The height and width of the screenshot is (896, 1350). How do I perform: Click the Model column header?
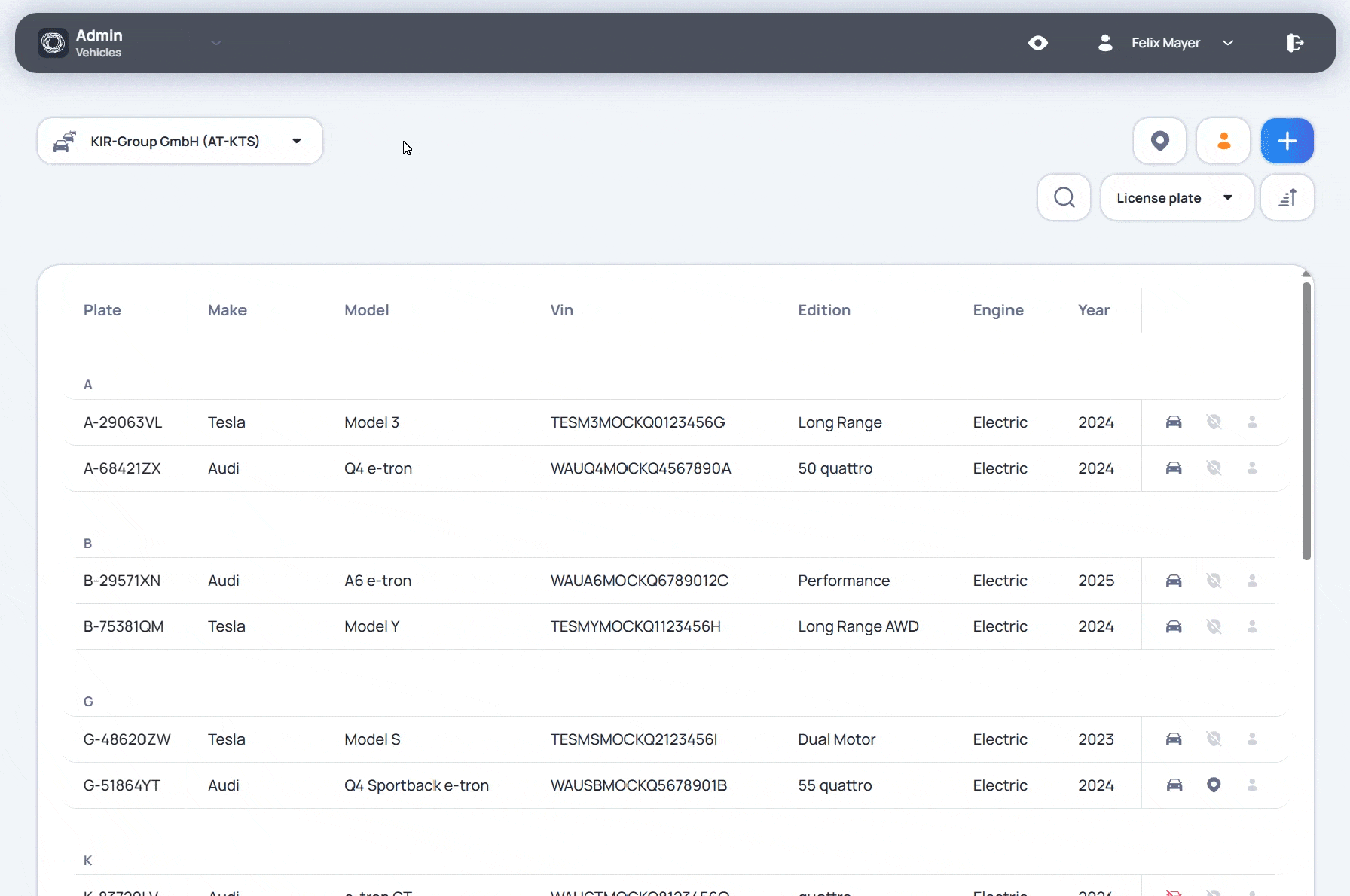tap(367, 310)
